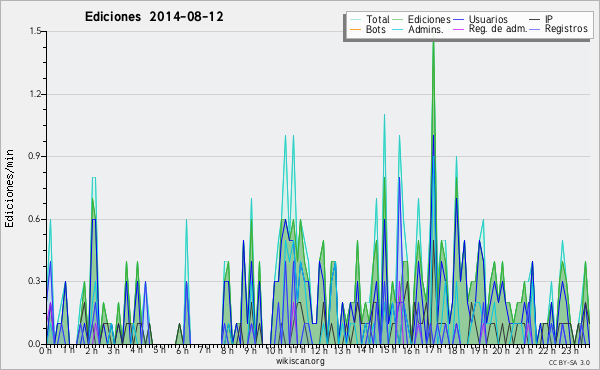Screen dimensions: 600x370
Task: Select the Registros legend label
Action: 566,29
